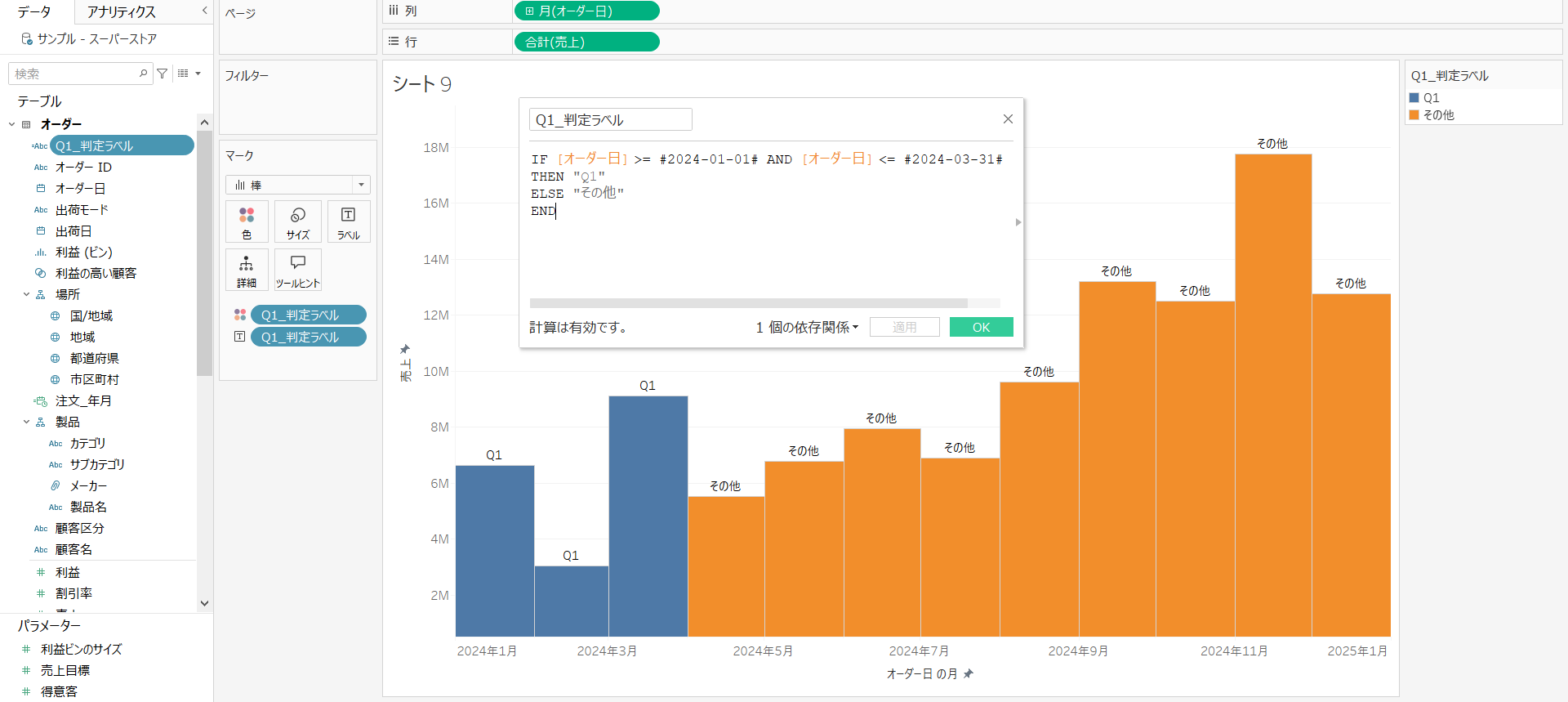Image resolution: width=1568 pixels, height=702 pixels.
Task: Select Q1_判定ラベル label pill in Marks card
Action: [x=308, y=337]
